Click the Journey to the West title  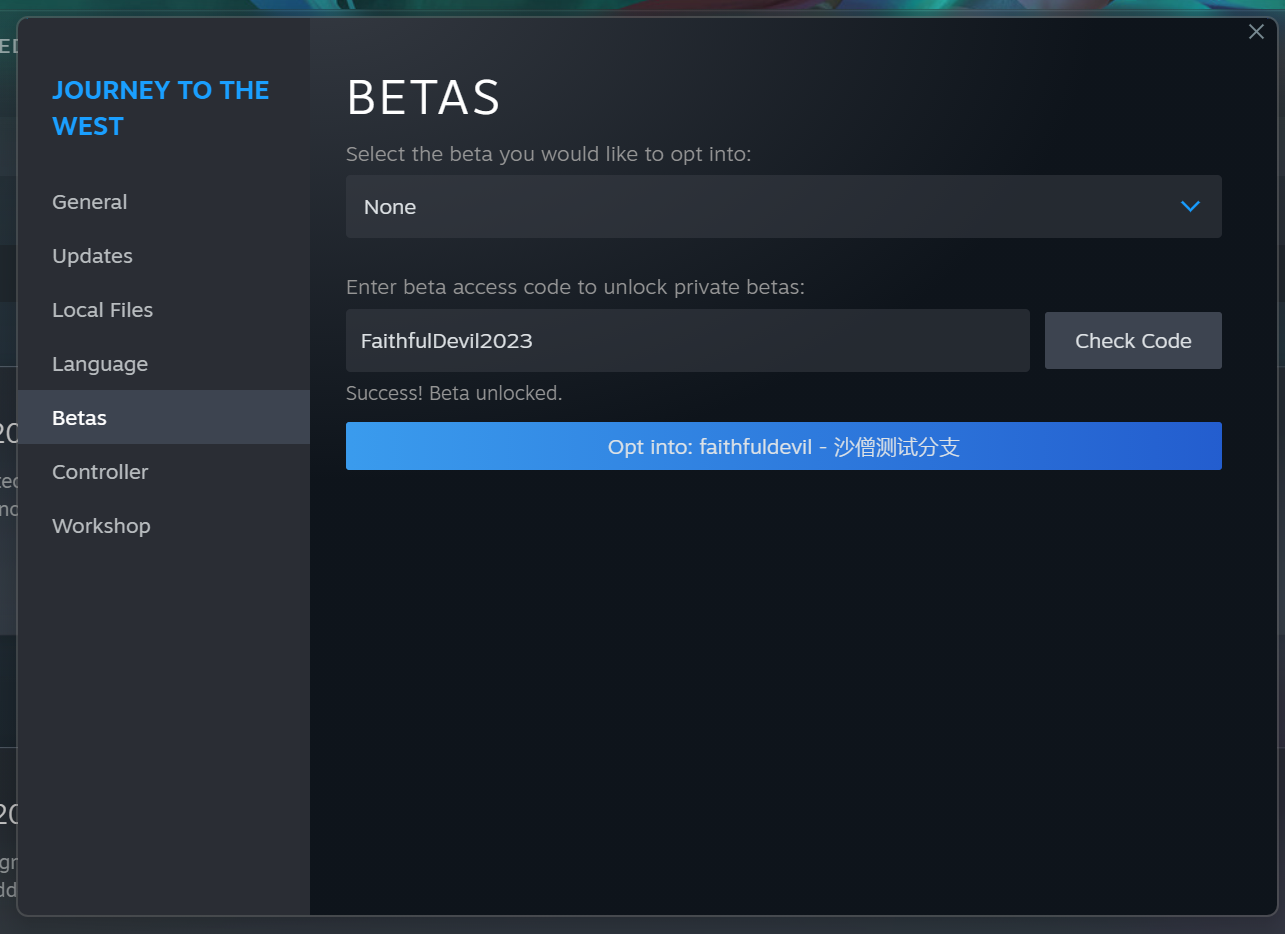tap(160, 108)
